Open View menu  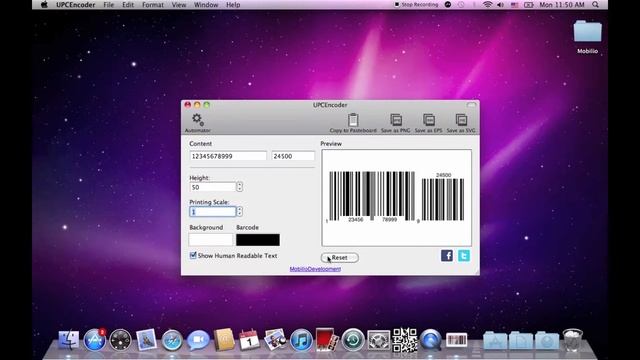pyautogui.click(x=178, y=5)
